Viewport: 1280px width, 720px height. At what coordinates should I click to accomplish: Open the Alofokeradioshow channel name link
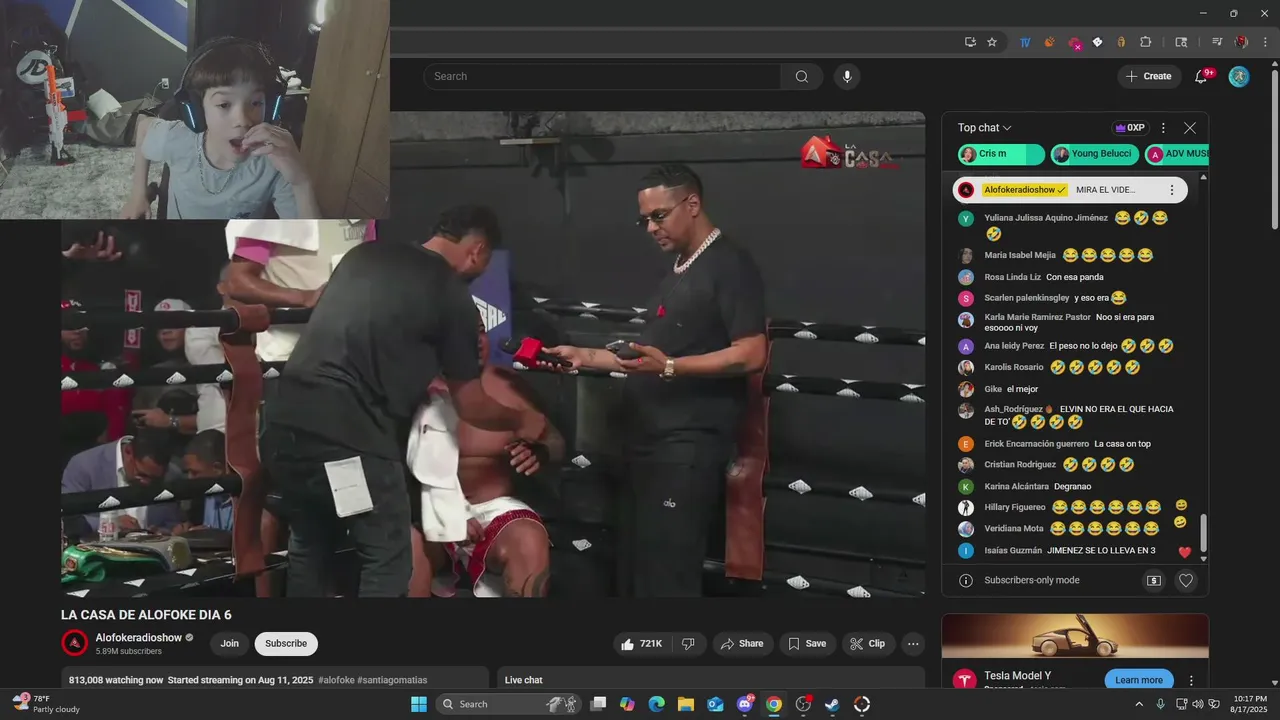(139, 638)
